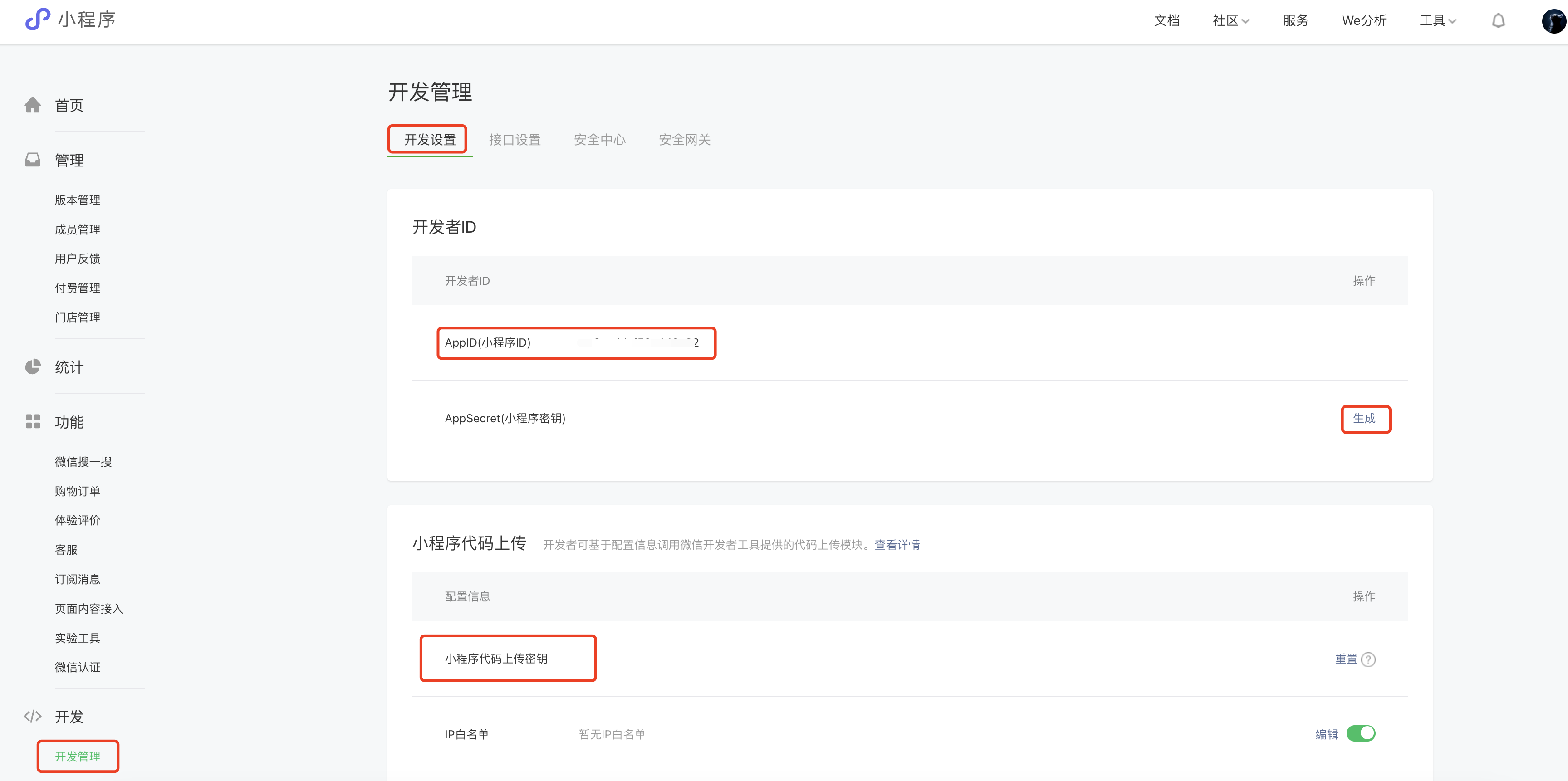
Task: Open 微信认证 in sidebar
Action: point(77,667)
